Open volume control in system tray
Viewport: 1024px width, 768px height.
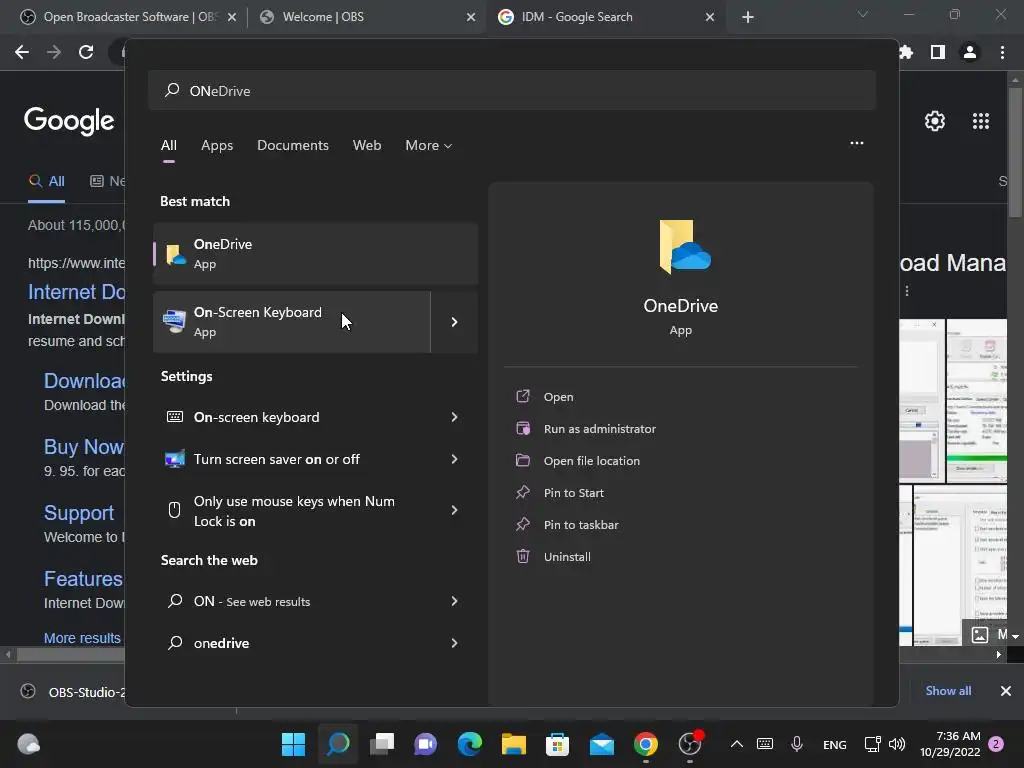pos(897,744)
